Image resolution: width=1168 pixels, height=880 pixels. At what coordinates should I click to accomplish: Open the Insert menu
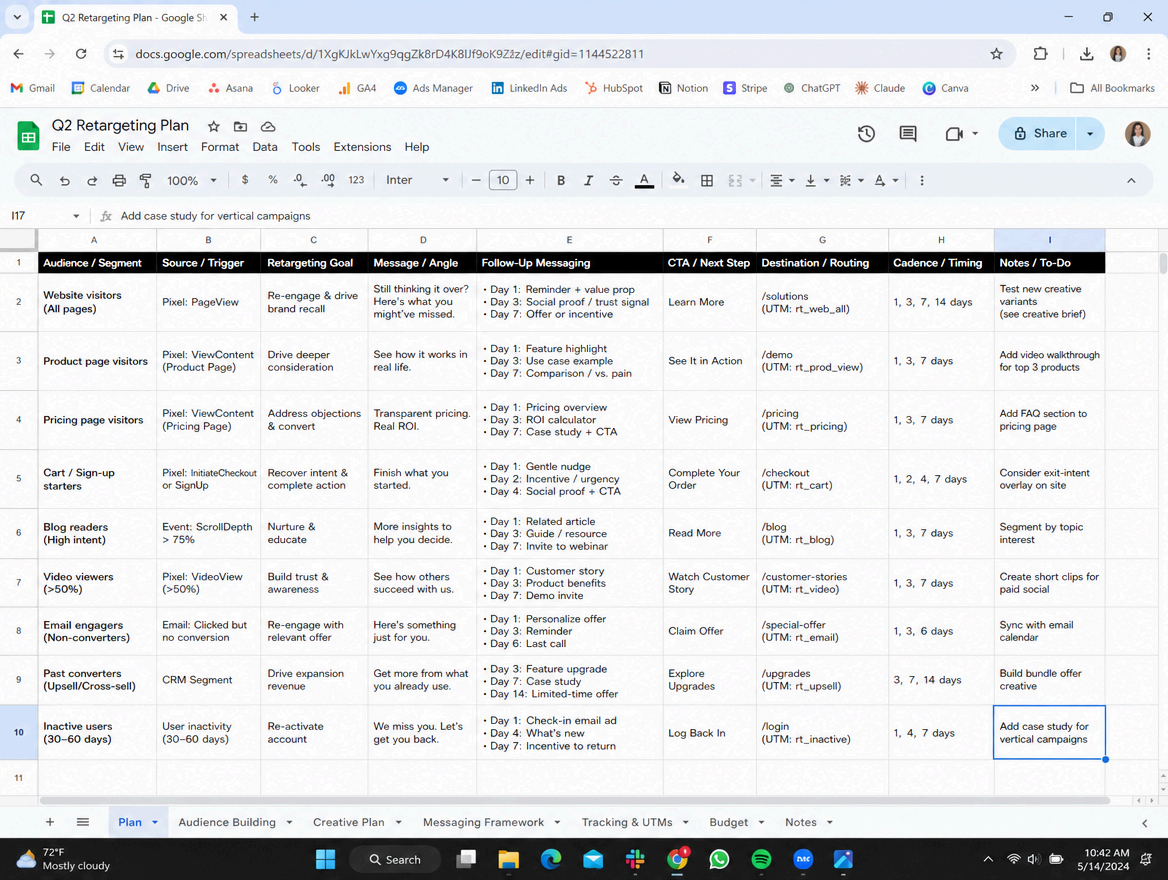pyautogui.click(x=172, y=147)
